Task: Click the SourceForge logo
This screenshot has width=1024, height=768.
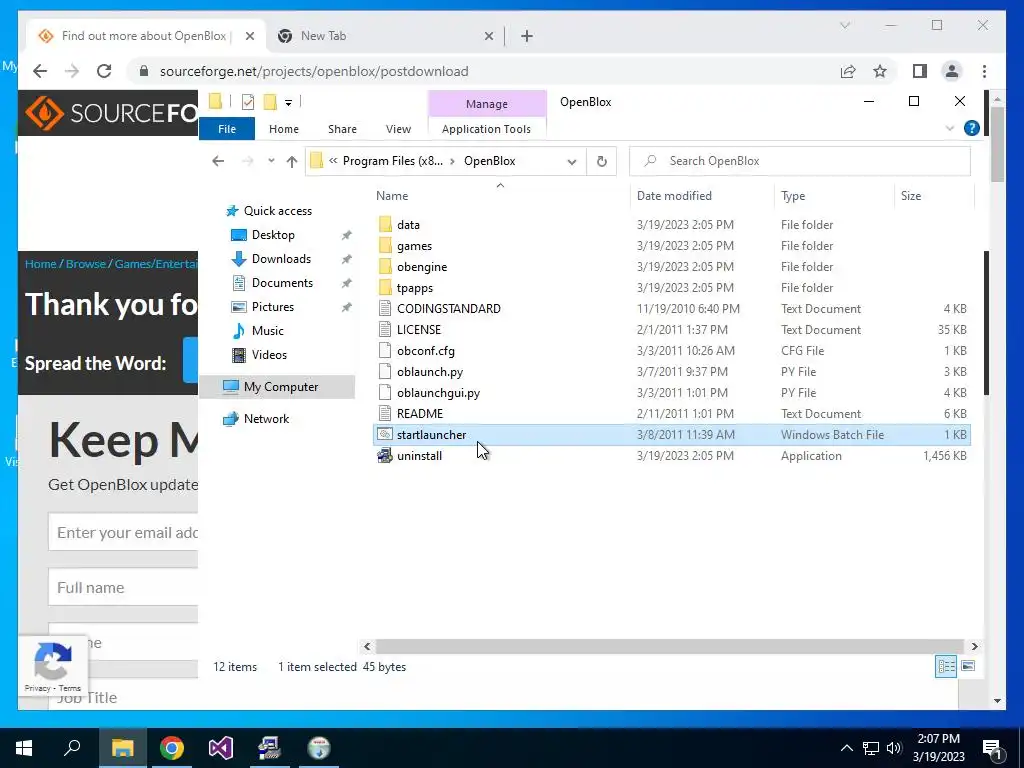Action: coord(111,113)
